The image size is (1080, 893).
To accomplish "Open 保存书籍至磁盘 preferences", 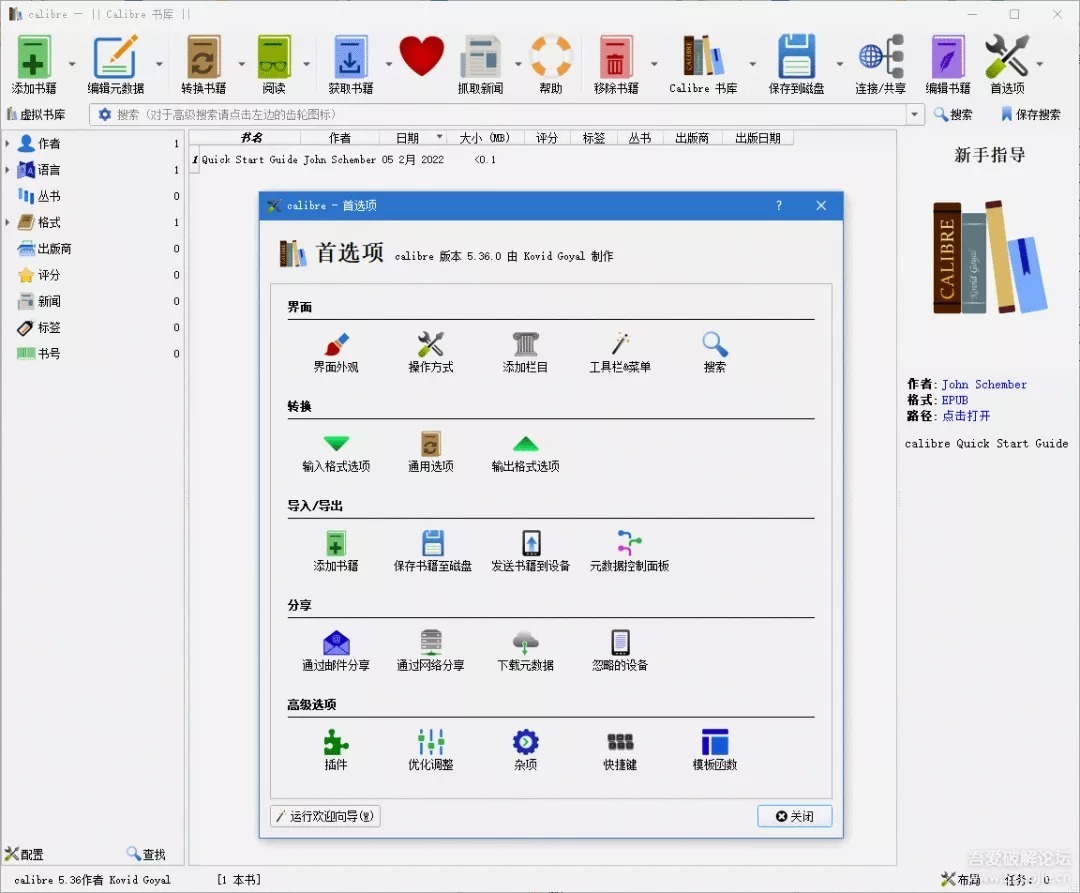I will 433,551.
